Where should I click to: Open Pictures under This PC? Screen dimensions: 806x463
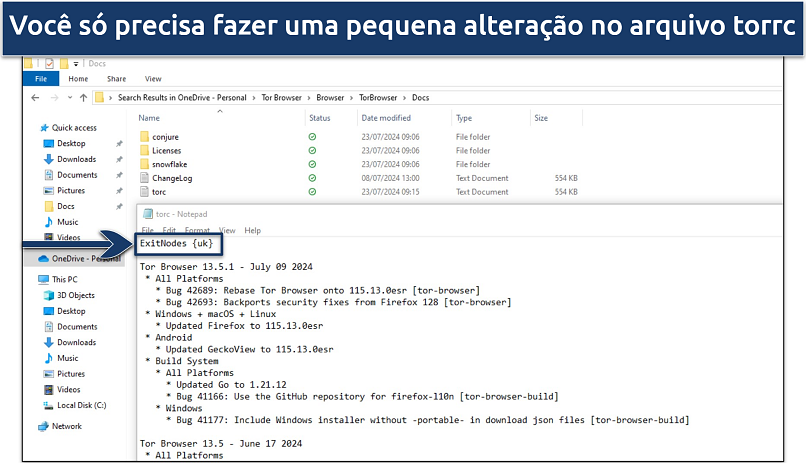(x=71, y=374)
